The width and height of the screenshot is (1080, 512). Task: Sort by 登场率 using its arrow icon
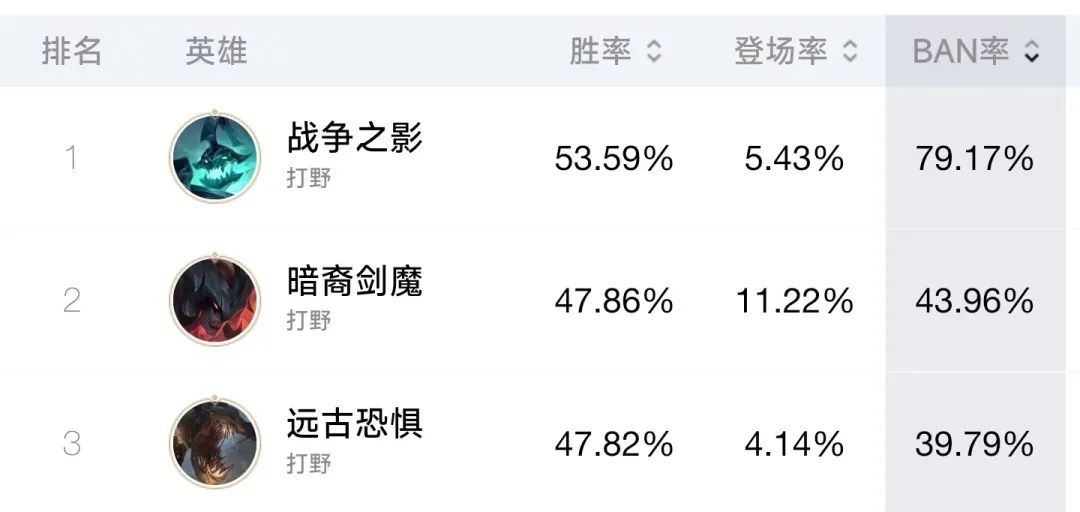851,52
